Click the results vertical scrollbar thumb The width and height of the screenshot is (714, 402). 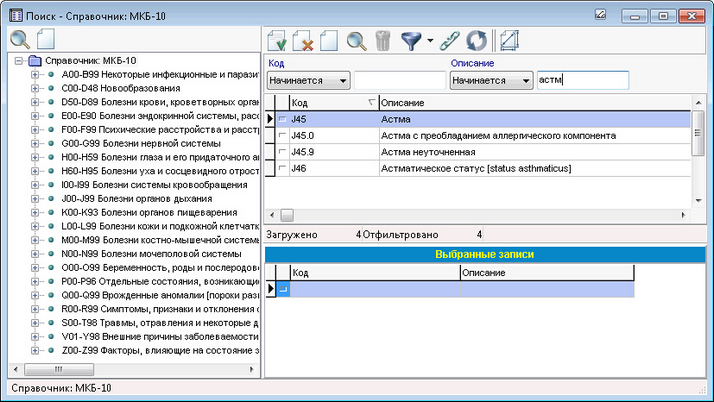tap(698, 132)
